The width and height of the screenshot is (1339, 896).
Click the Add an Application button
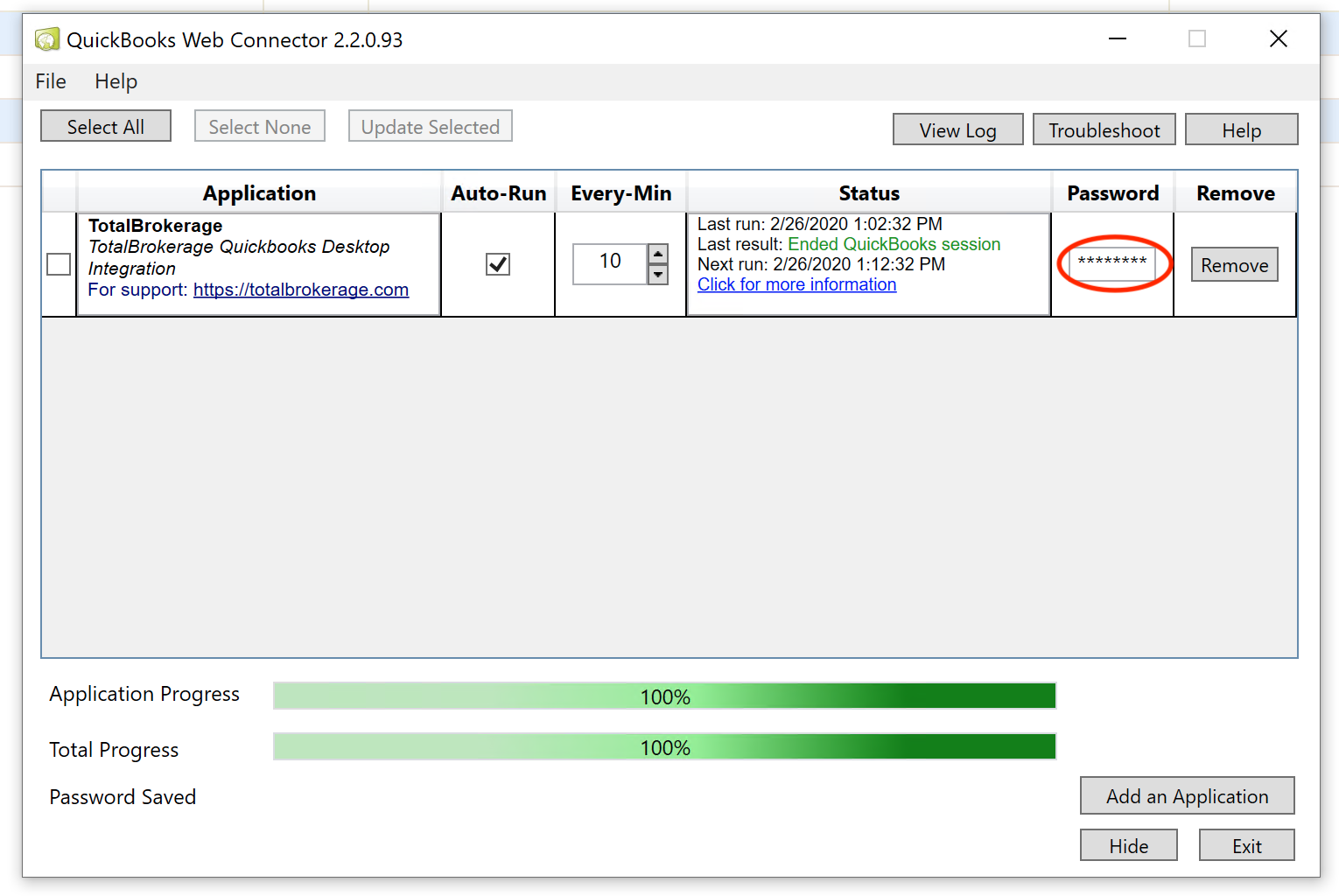[1188, 795]
